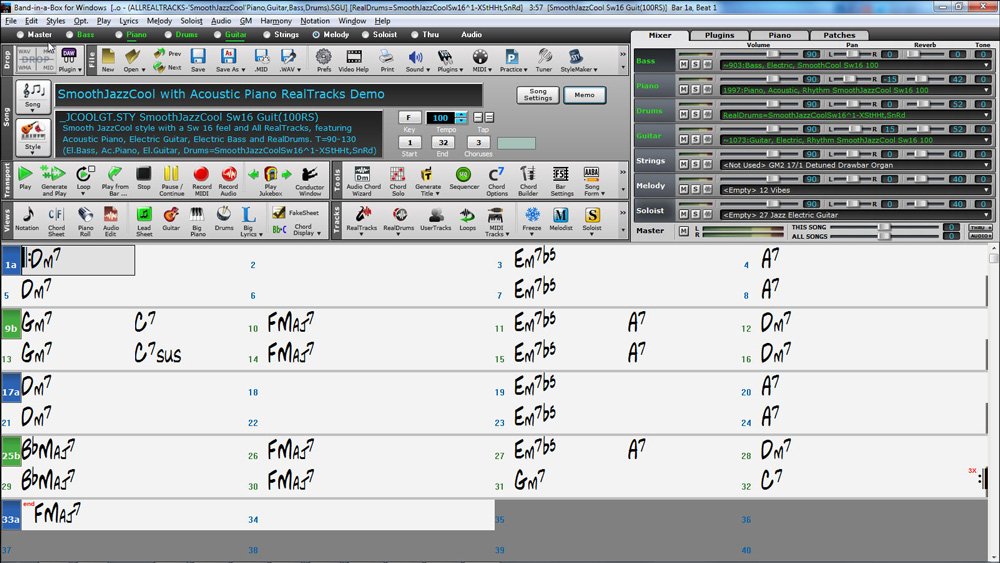Click the Pause/Continue icon
Screen dimensions: 1000x563
(171, 180)
